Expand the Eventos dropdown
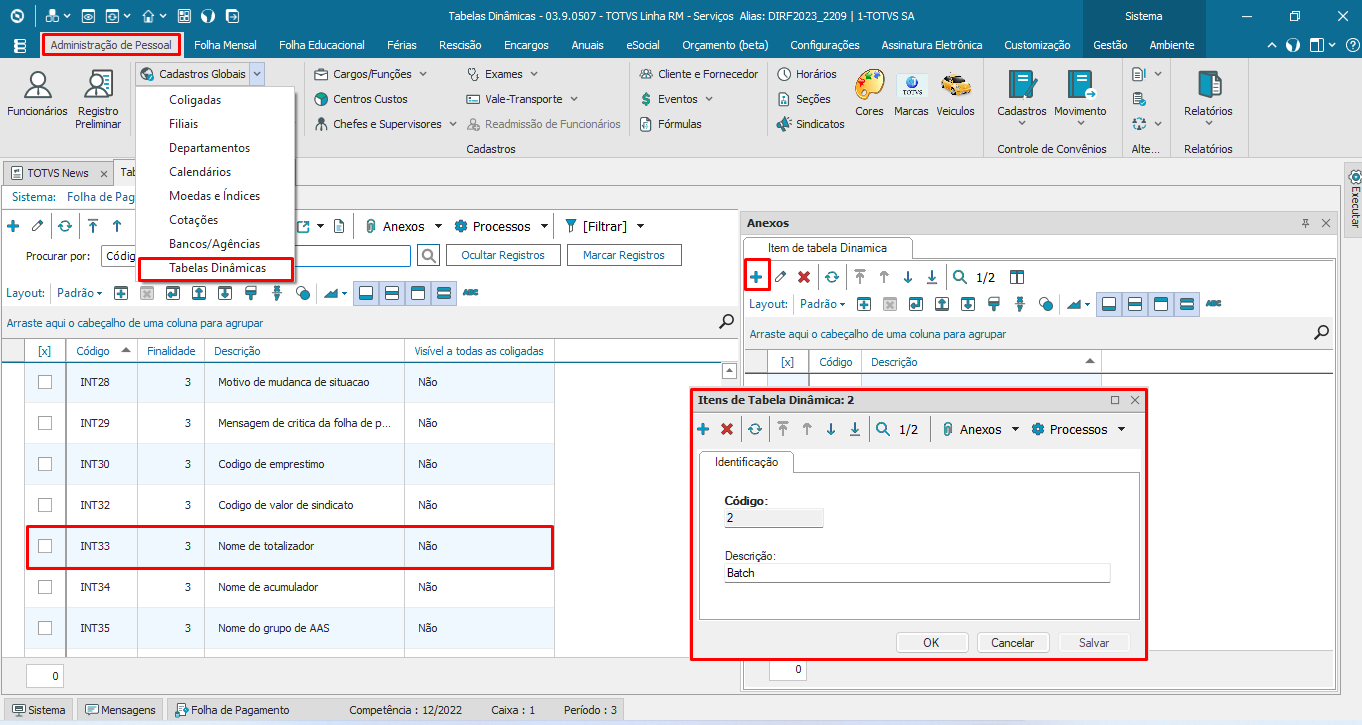1362x725 pixels. click(708, 99)
